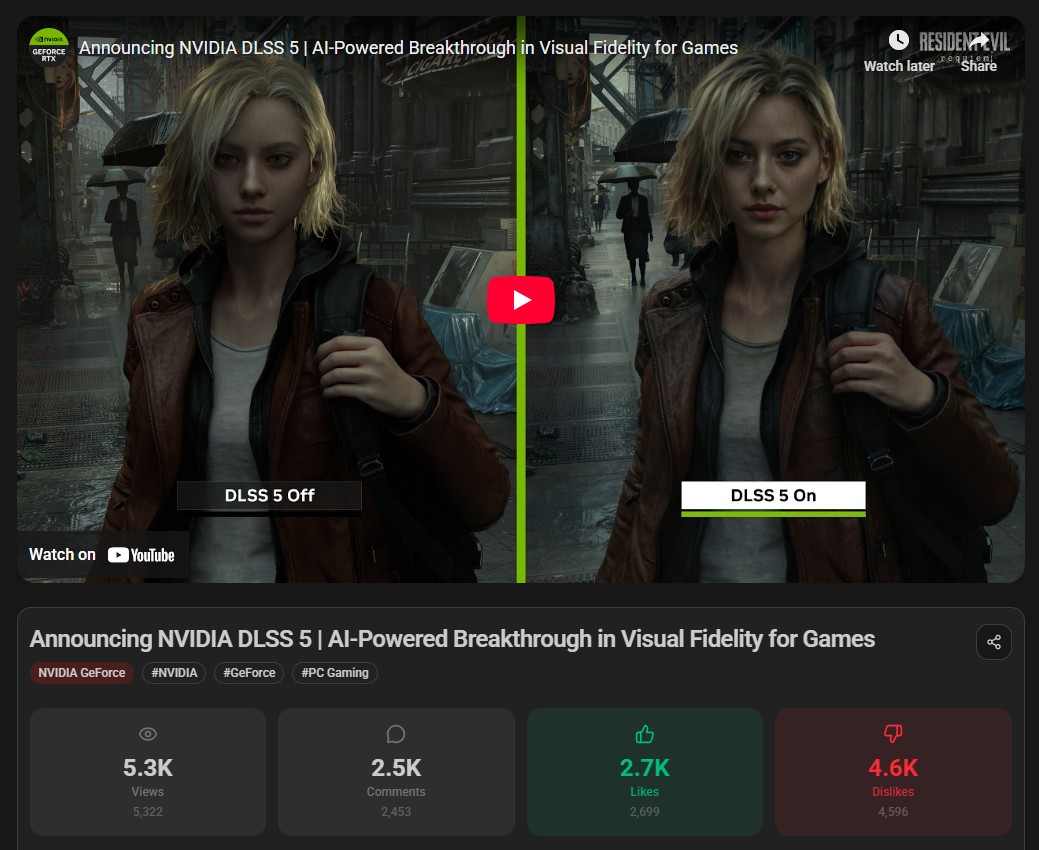Play the DLSS 5 announcement video

(521, 300)
